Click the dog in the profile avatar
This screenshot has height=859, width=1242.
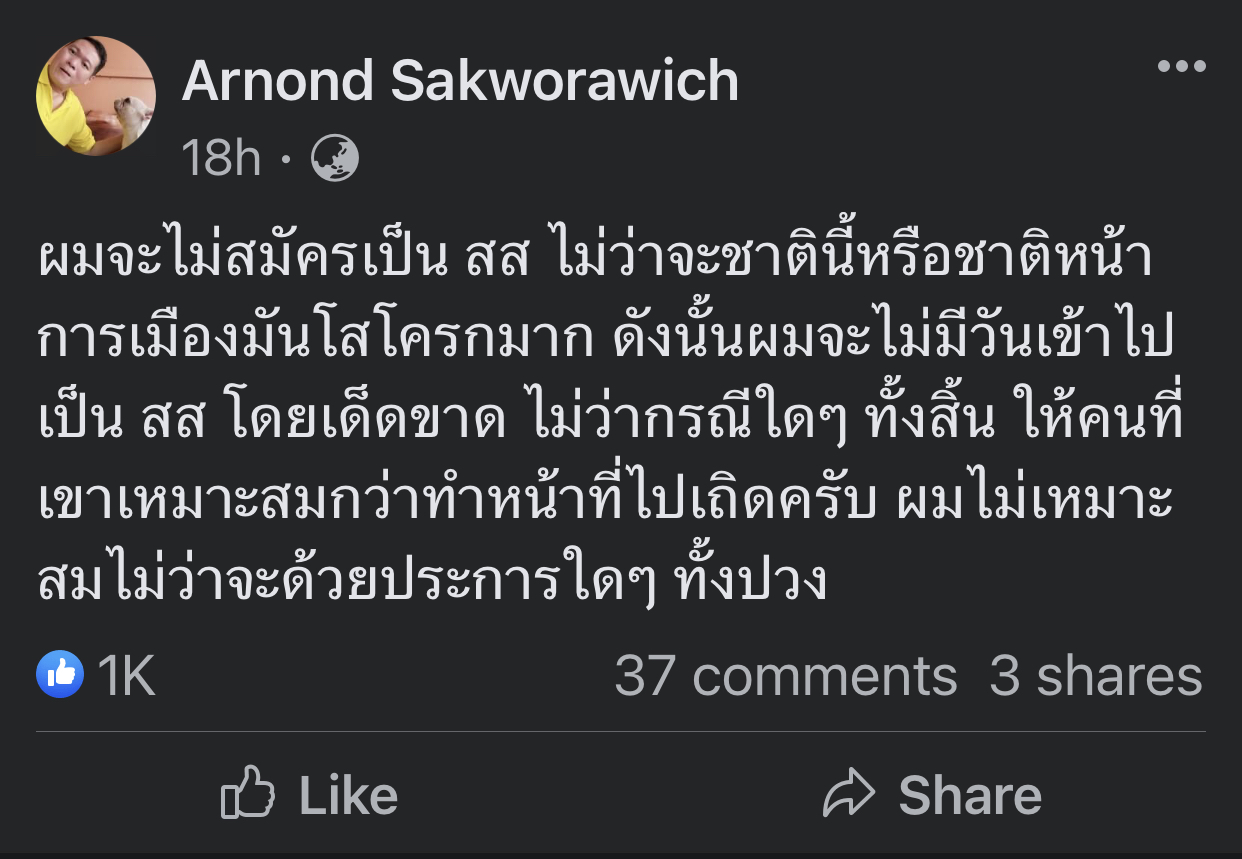click(x=131, y=118)
